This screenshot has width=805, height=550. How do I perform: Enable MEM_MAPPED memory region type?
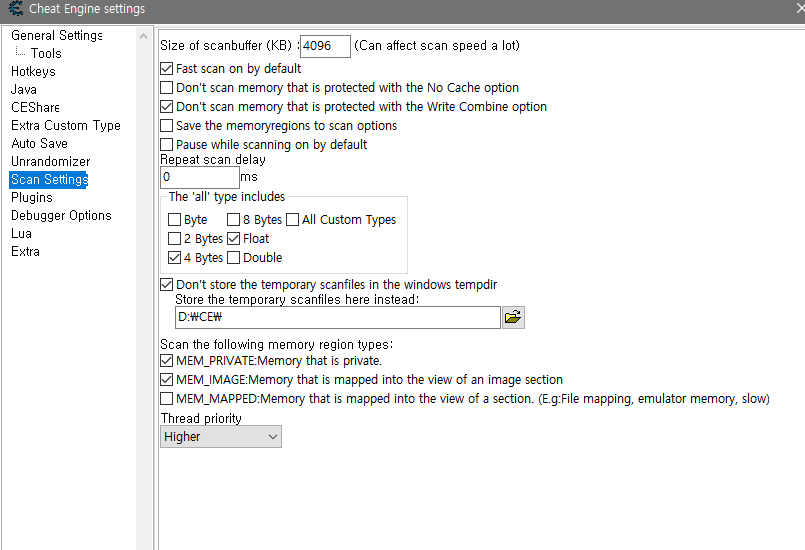click(166, 399)
